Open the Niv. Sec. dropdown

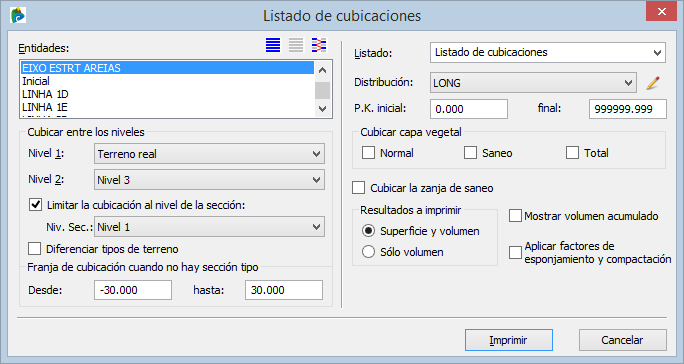[209, 227]
